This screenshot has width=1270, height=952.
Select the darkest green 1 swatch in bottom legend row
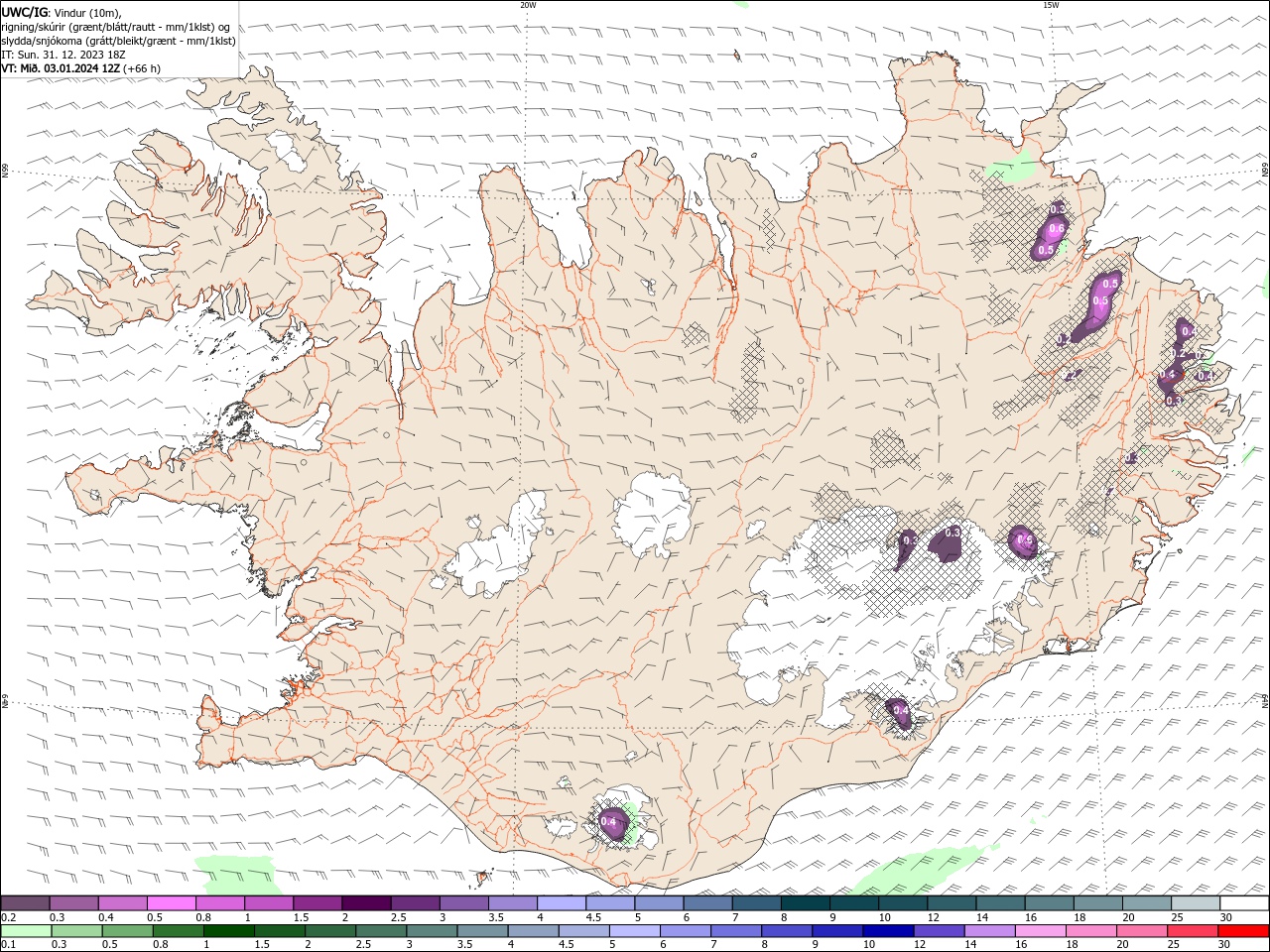[229, 931]
